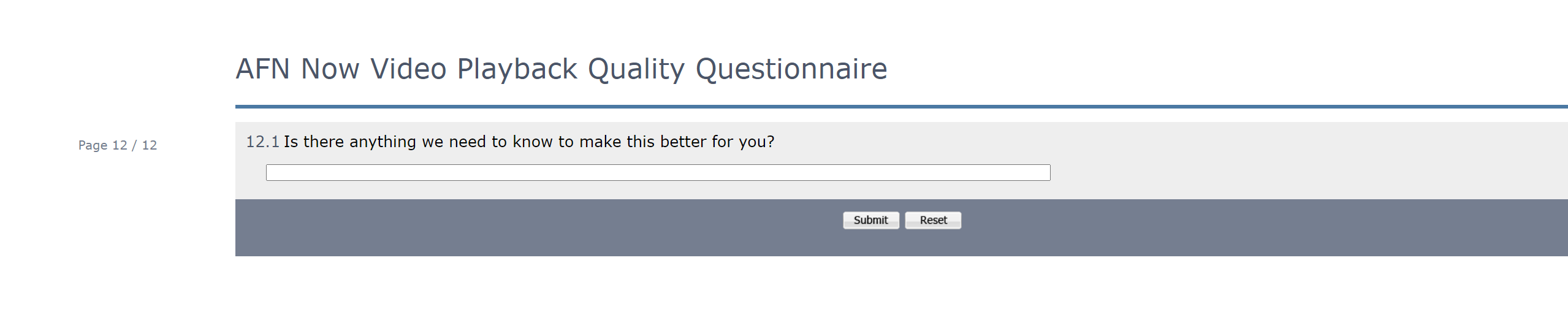1568x309 pixels.
Task: Select the word "Playback" in the heading
Action: tap(517, 69)
